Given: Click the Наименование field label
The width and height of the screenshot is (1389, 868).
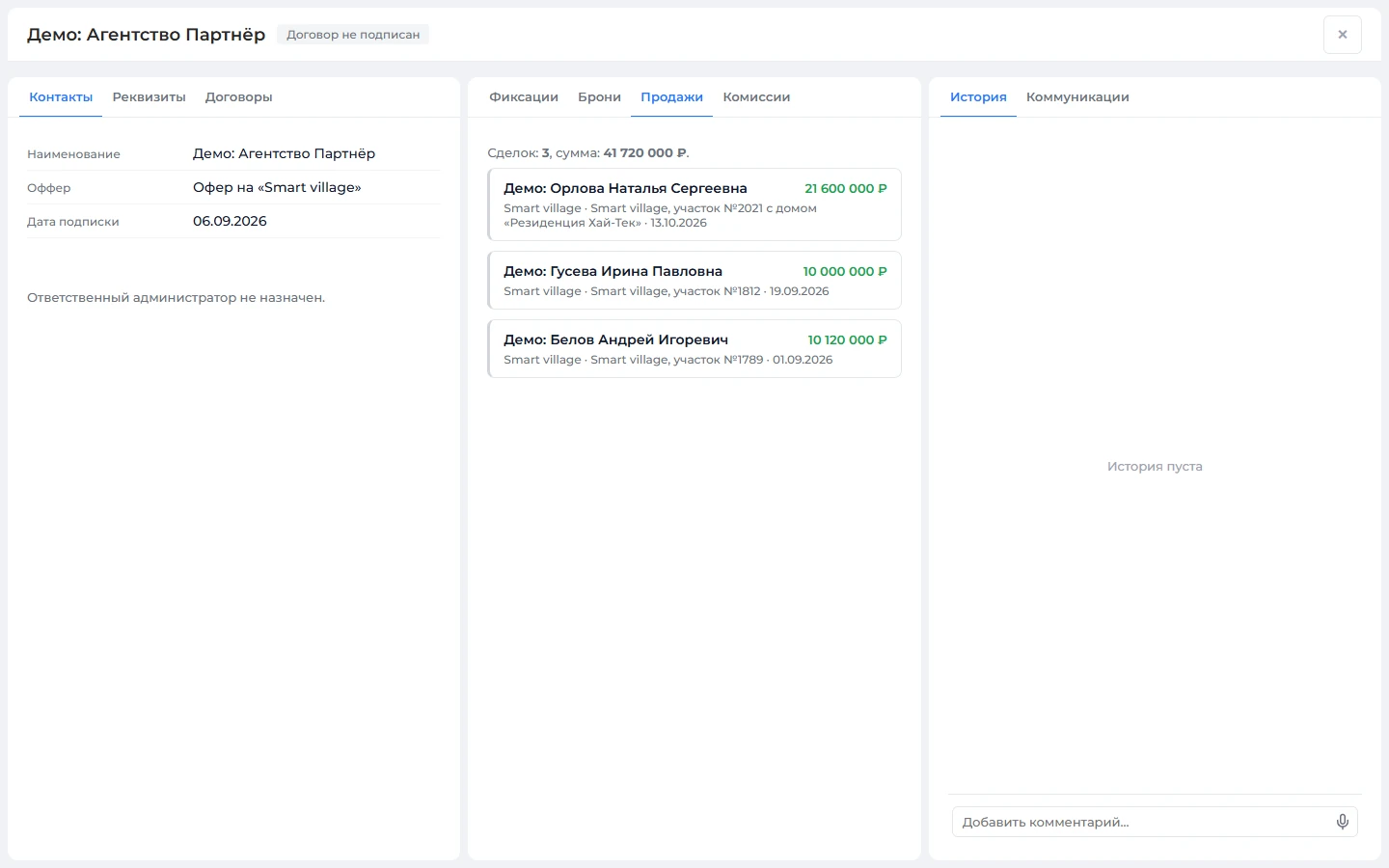Looking at the screenshot, I should point(73,154).
